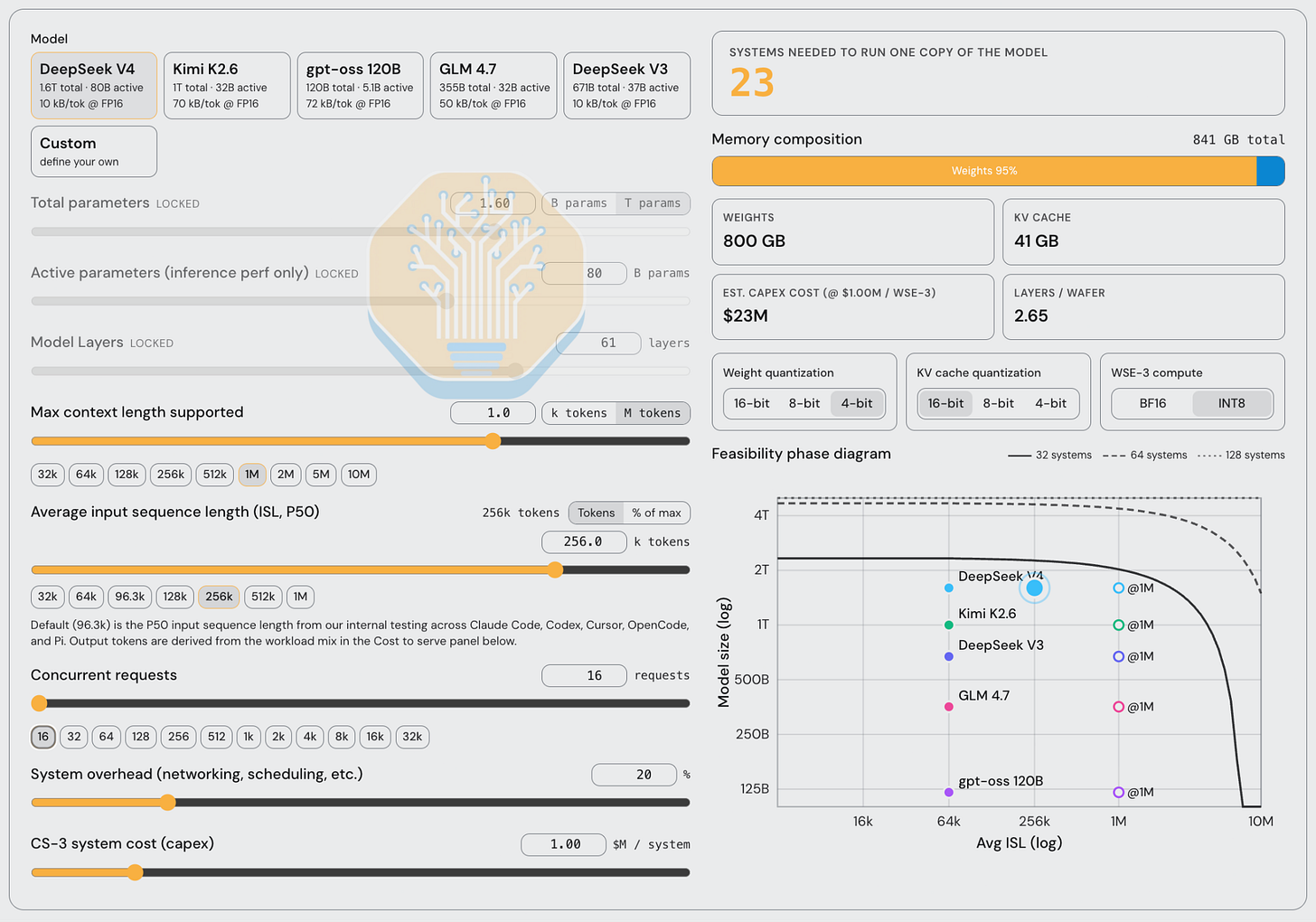Click the CS-3 system cost field

[x=563, y=844]
